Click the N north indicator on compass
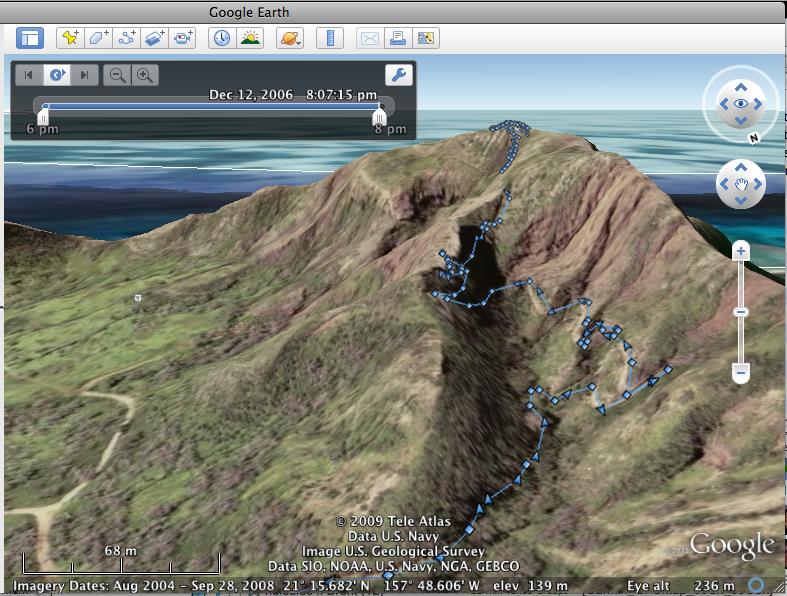 [754, 138]
